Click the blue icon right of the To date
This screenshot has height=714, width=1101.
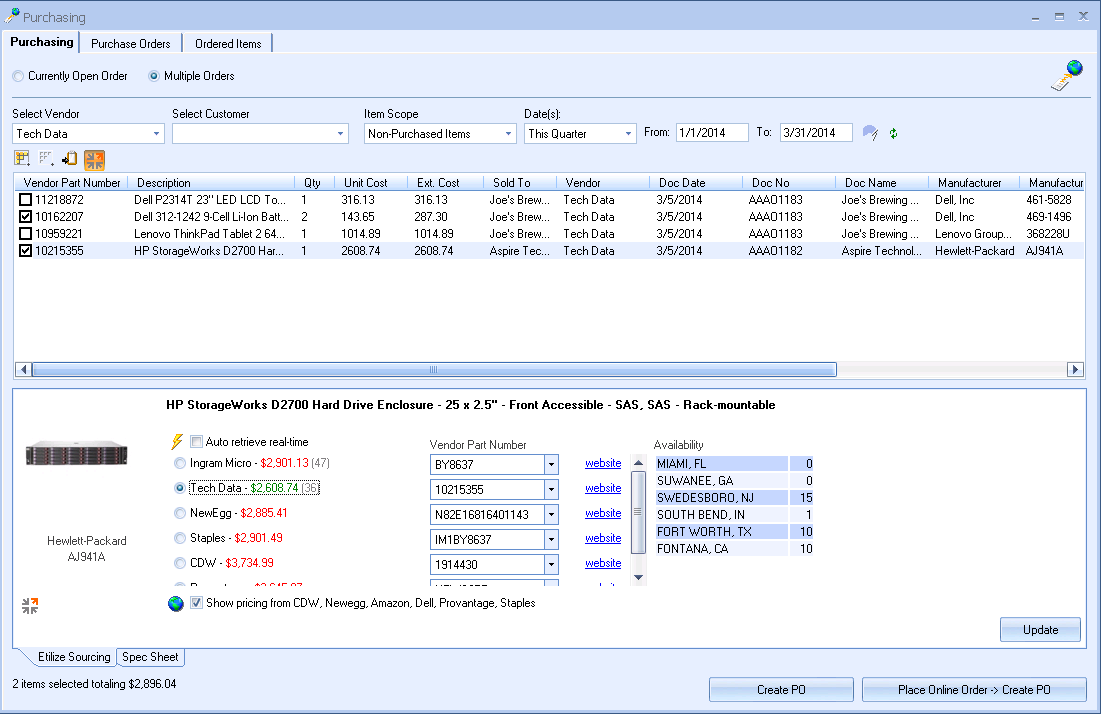(x=869, y=133)
